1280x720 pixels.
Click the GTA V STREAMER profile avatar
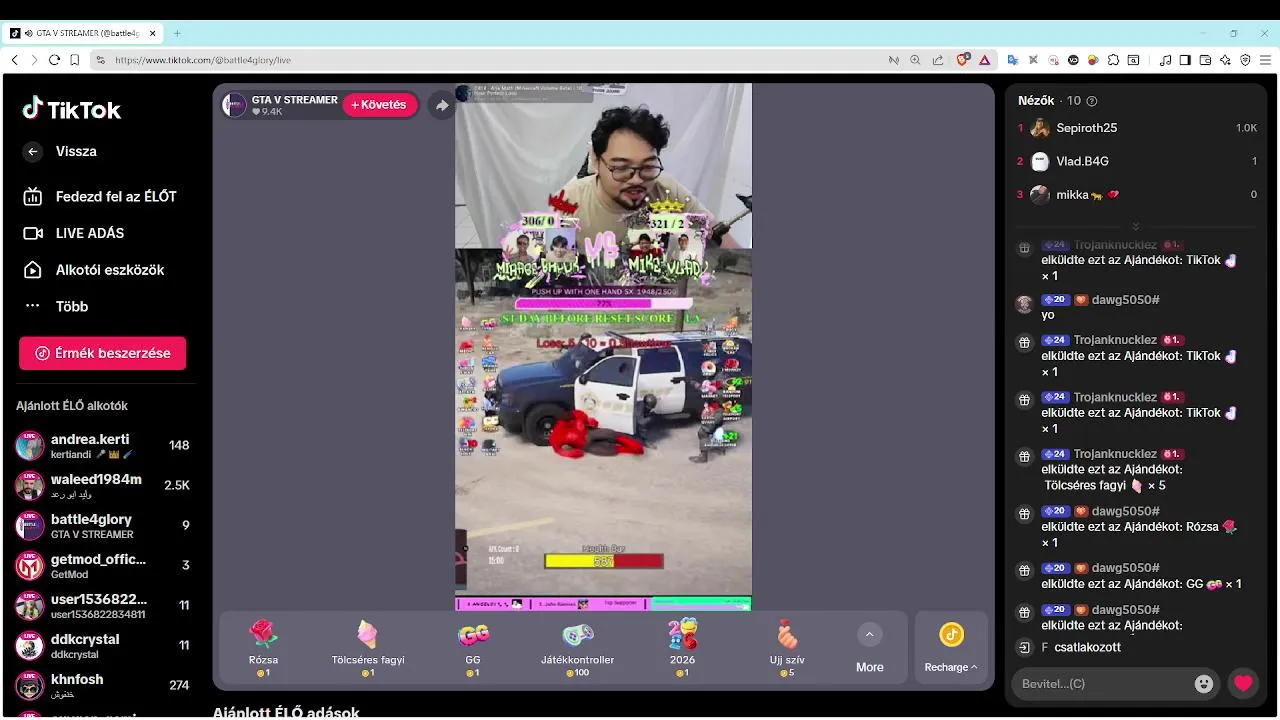pyautogui.click(x=234, y=105)
